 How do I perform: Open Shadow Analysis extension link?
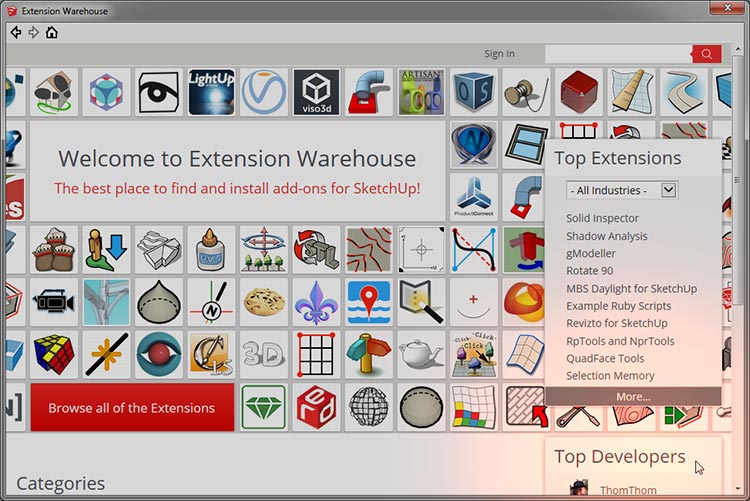click(x=607, y=236)
